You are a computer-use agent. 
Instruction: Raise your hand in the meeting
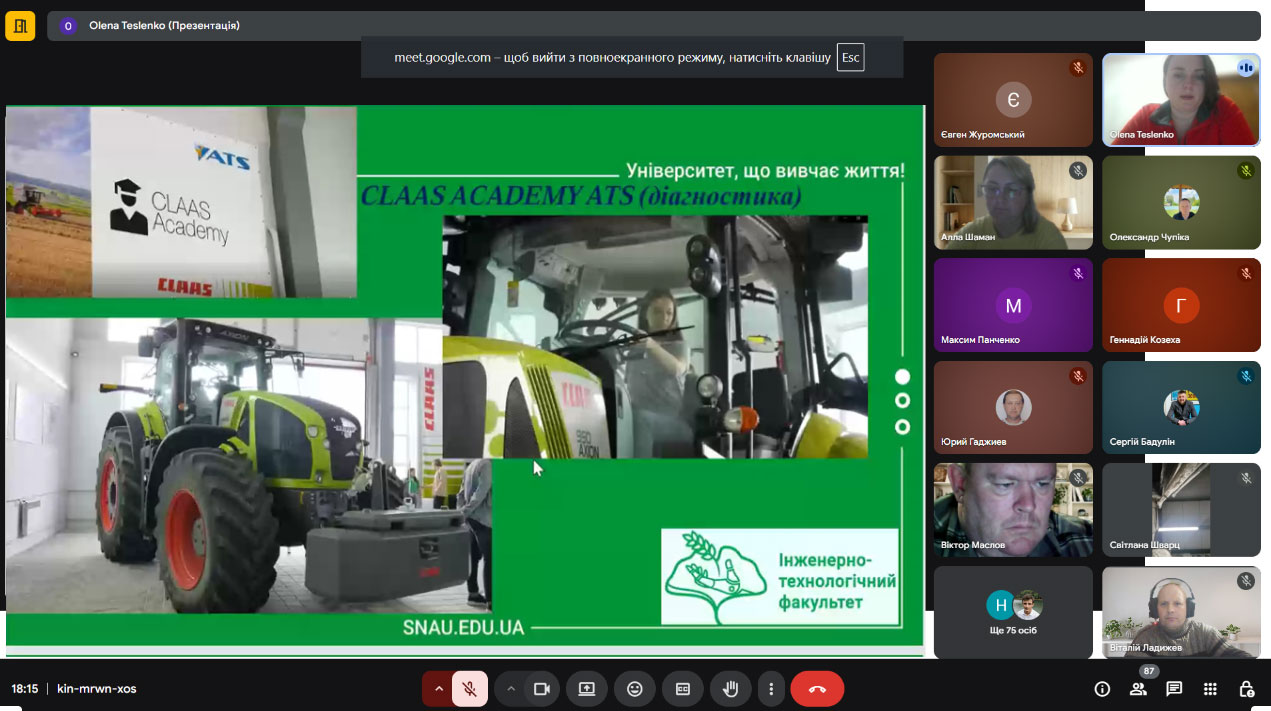click(x=731, y=689)
